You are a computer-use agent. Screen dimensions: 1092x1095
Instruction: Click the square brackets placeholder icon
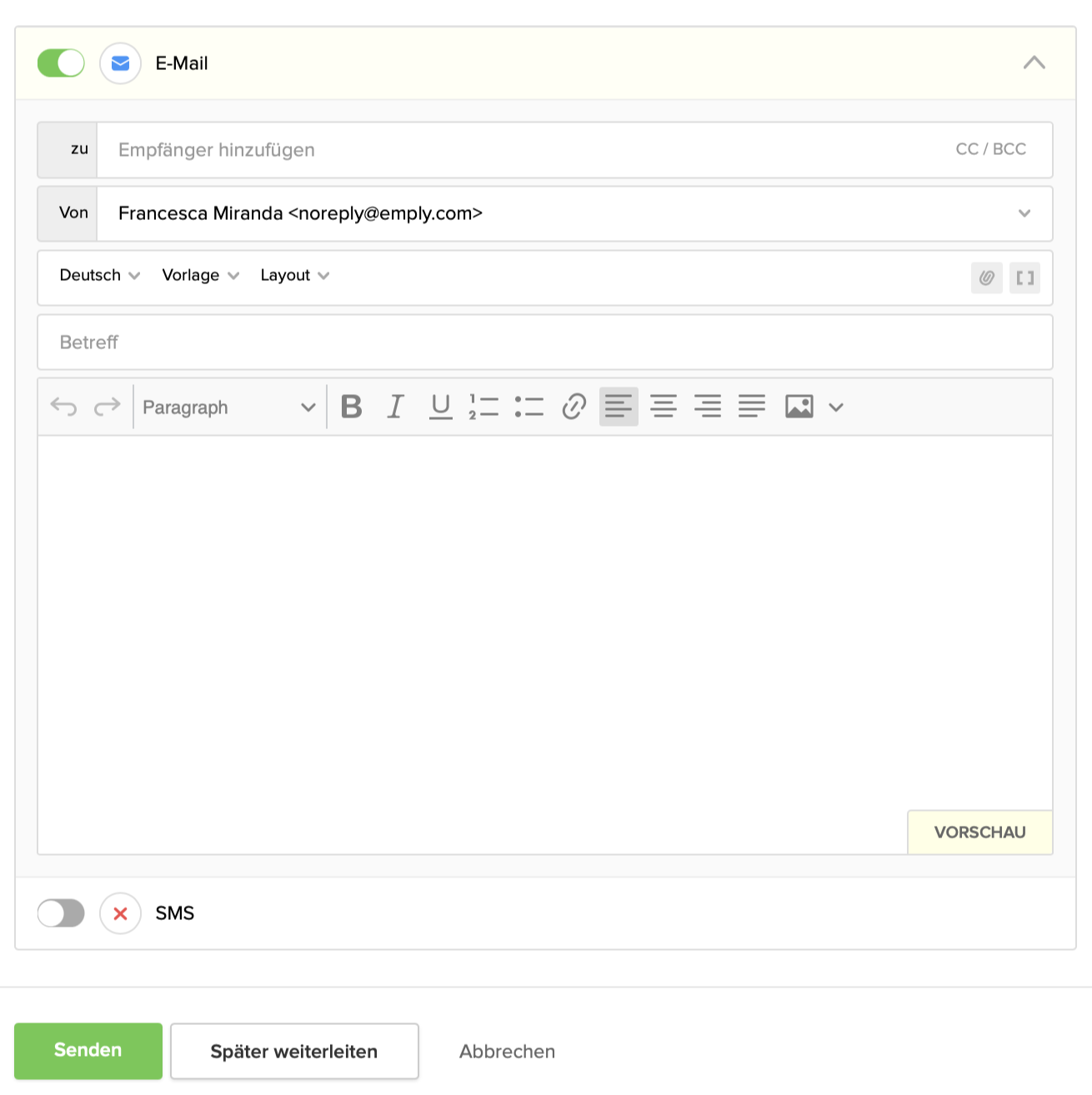pyautogui.click(x=1024, y=277)
